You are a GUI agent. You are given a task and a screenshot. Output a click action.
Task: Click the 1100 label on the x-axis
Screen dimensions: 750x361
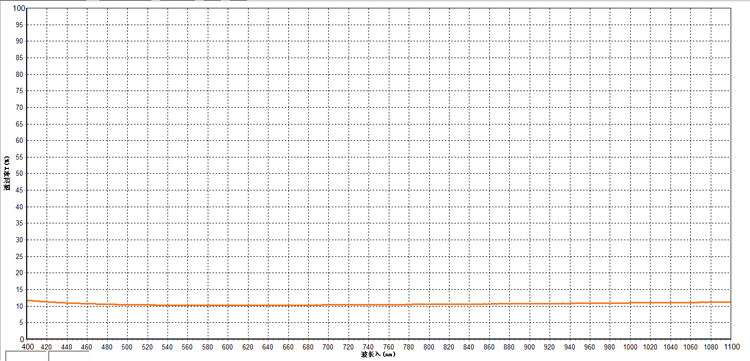pos(730,346)
